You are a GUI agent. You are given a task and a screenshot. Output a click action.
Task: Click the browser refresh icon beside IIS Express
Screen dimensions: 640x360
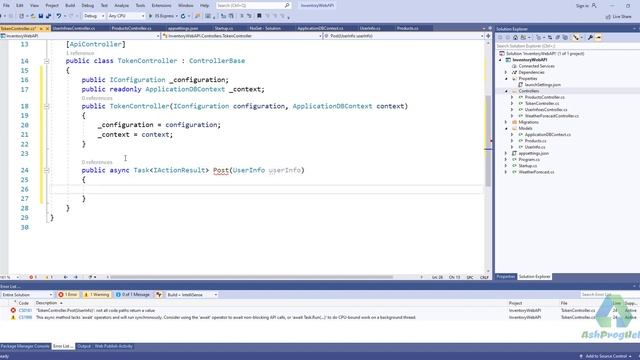point(183,16)
